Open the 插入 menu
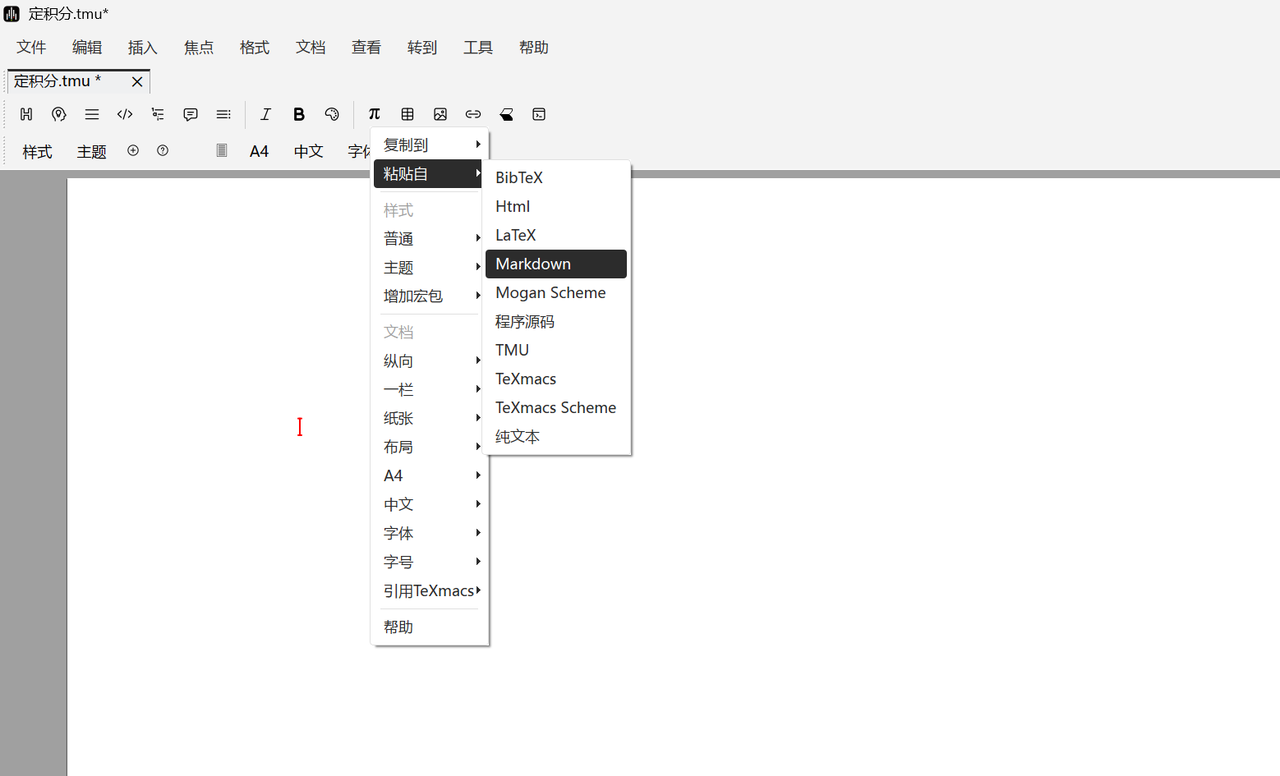Screen dimensions: 1280x776 (x=143, y=47)
